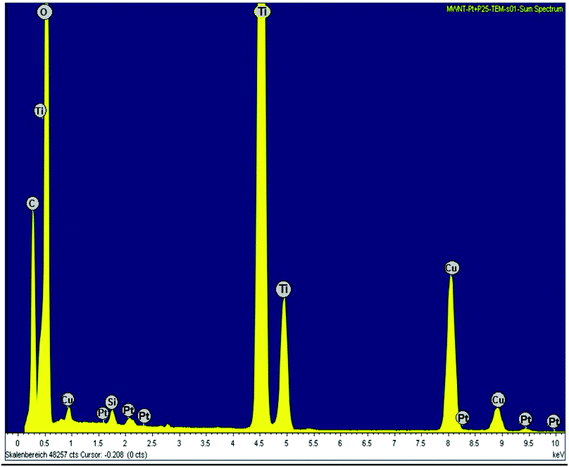569x467 pixels.
Task: Select the 0.5 axis tick label
Action: (x=44, y=443)
